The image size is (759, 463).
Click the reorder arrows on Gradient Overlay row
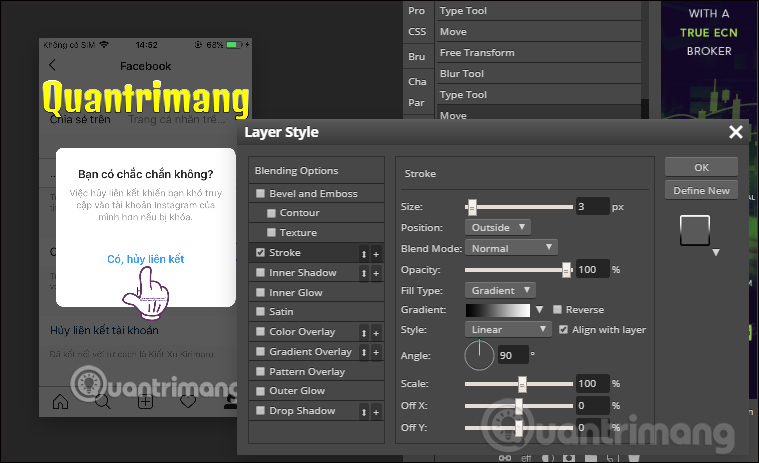[x=364, y=353]
